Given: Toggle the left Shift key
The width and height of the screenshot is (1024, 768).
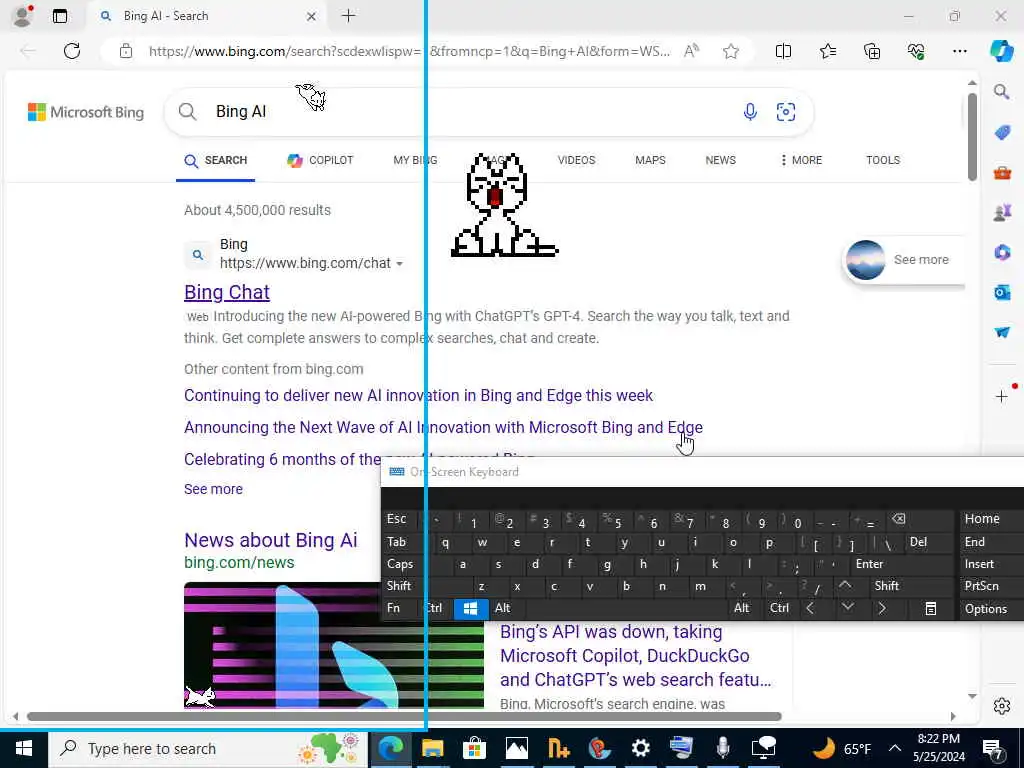Looking at the screenshot, I should click(x=399, y=586).
